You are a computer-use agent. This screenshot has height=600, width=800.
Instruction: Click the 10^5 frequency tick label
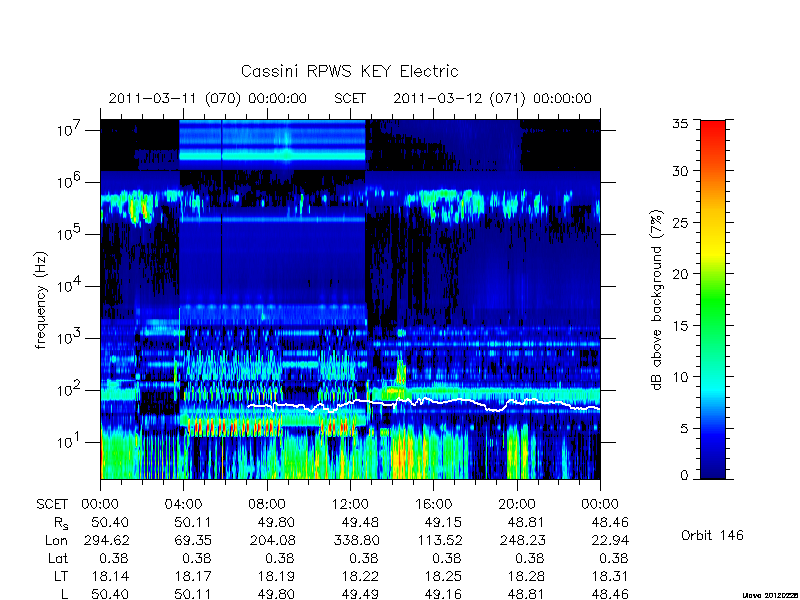pyautogui.click(x=70, y=234)
